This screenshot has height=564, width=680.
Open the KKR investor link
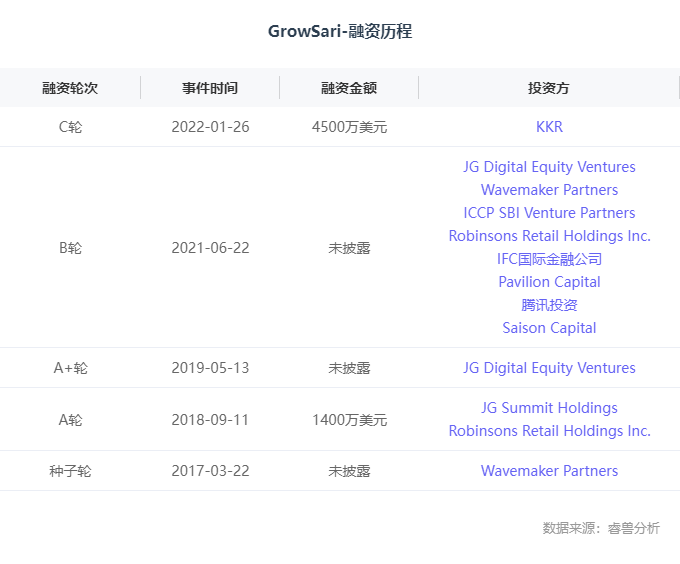tap(549, 127)
